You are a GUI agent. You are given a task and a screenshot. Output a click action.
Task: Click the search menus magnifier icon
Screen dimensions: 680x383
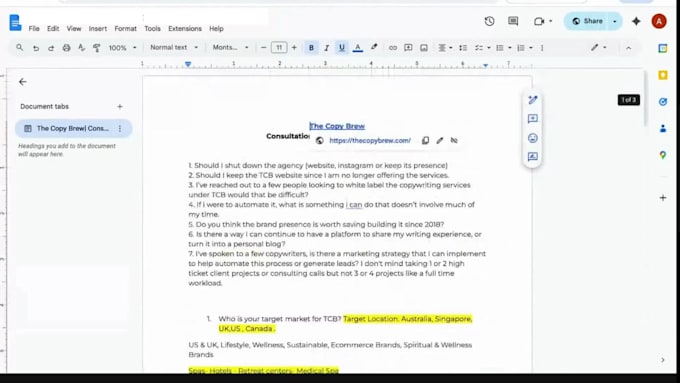click(x=20, y=47)
